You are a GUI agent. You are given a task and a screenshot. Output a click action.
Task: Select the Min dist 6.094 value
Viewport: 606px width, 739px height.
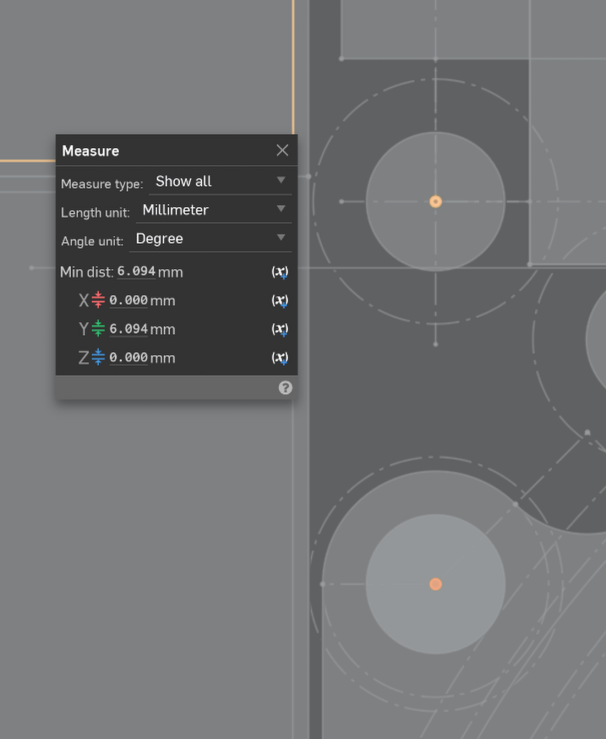coord(136,272)
